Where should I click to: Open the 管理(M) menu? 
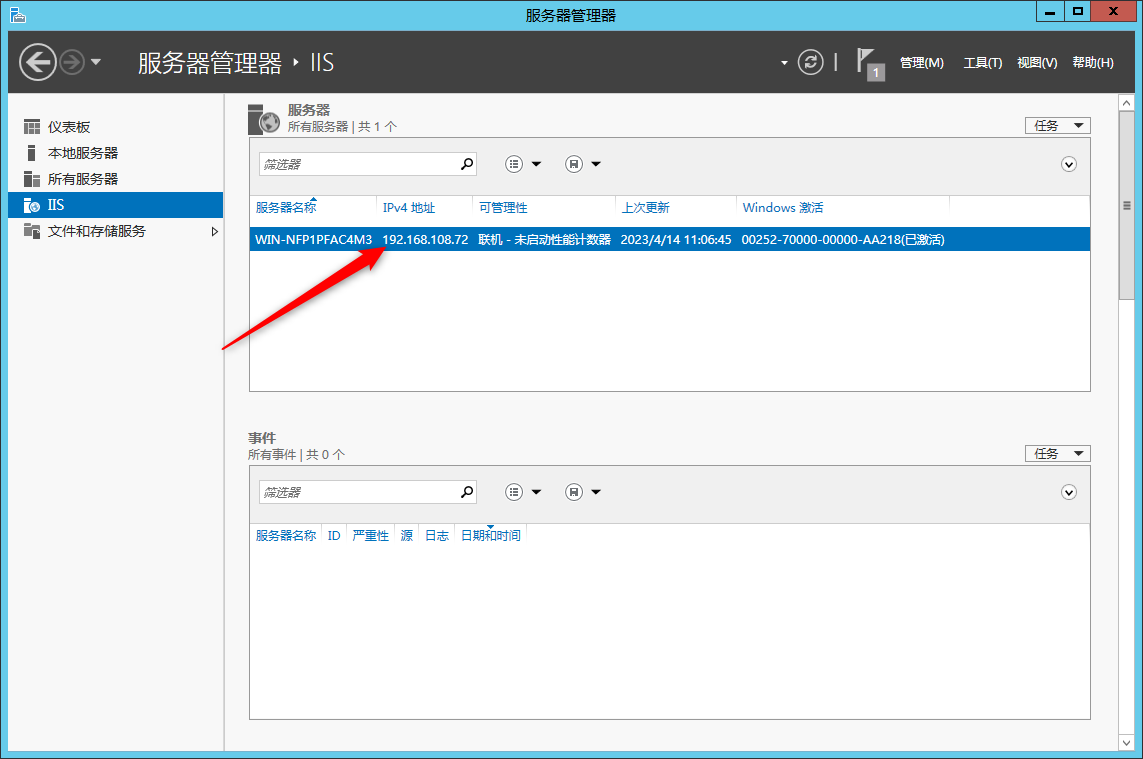coord(921,63)
